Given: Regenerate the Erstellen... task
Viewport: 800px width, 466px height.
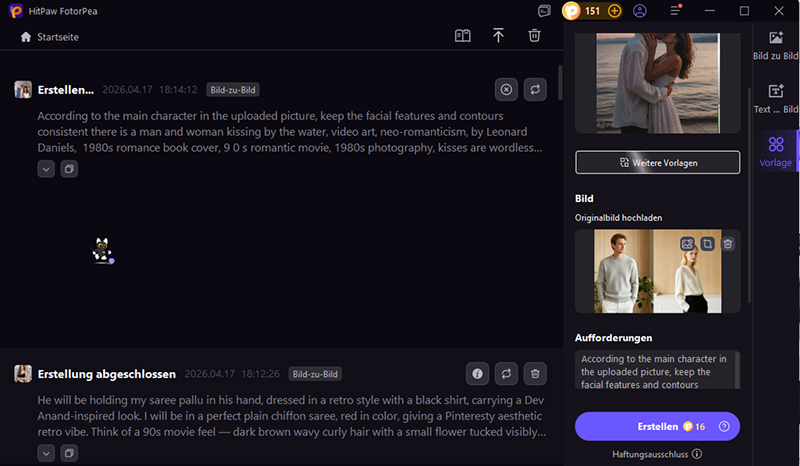Looking at the screenshot, I should point(535,89).
